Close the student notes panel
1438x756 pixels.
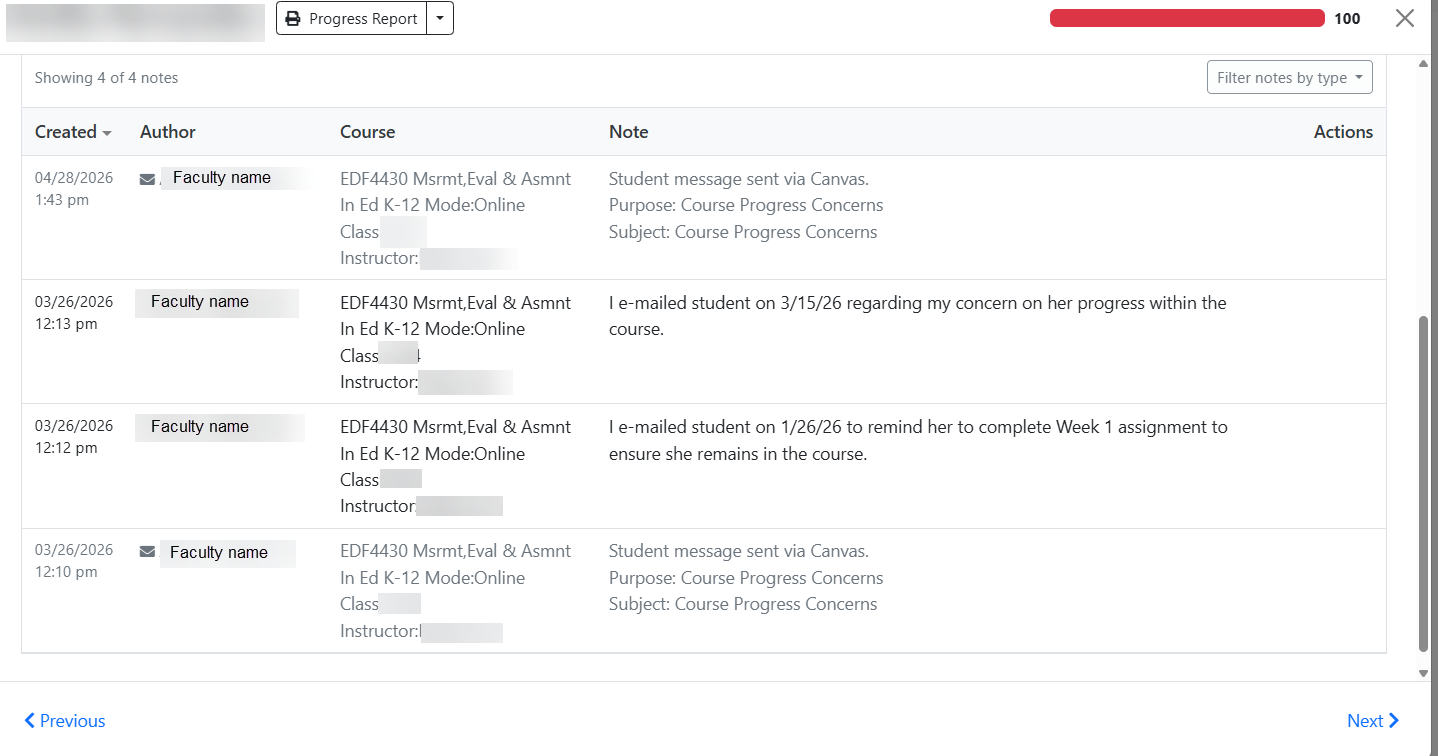coord(1405,18)
